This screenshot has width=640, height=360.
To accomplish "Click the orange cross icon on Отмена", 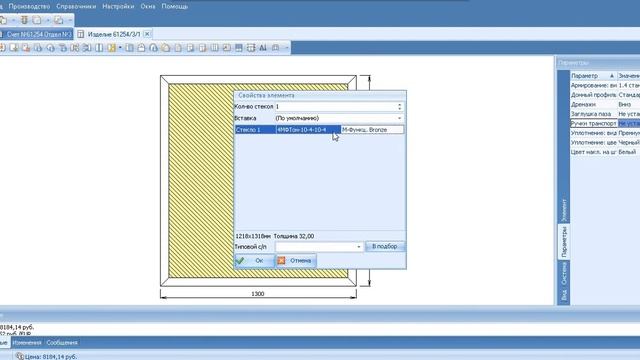I will tap(281, 260).
